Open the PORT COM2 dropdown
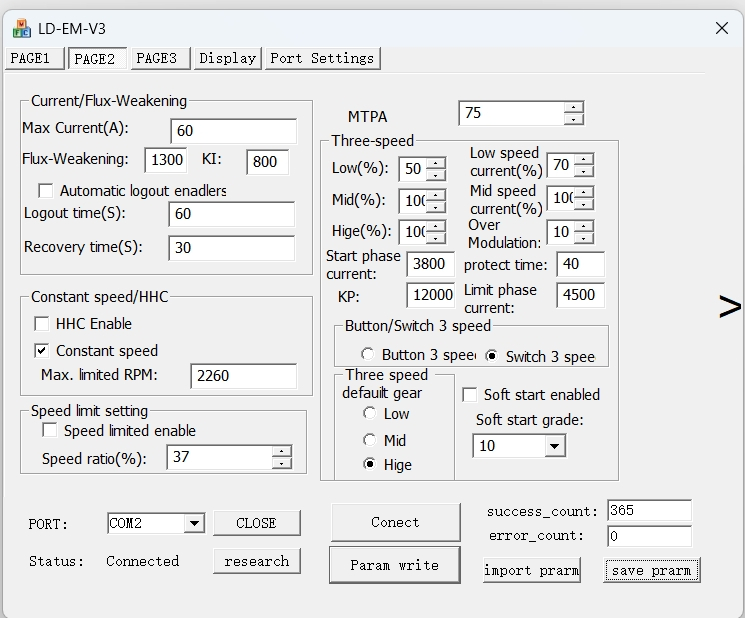745x618 pixels. coord(194,523)
